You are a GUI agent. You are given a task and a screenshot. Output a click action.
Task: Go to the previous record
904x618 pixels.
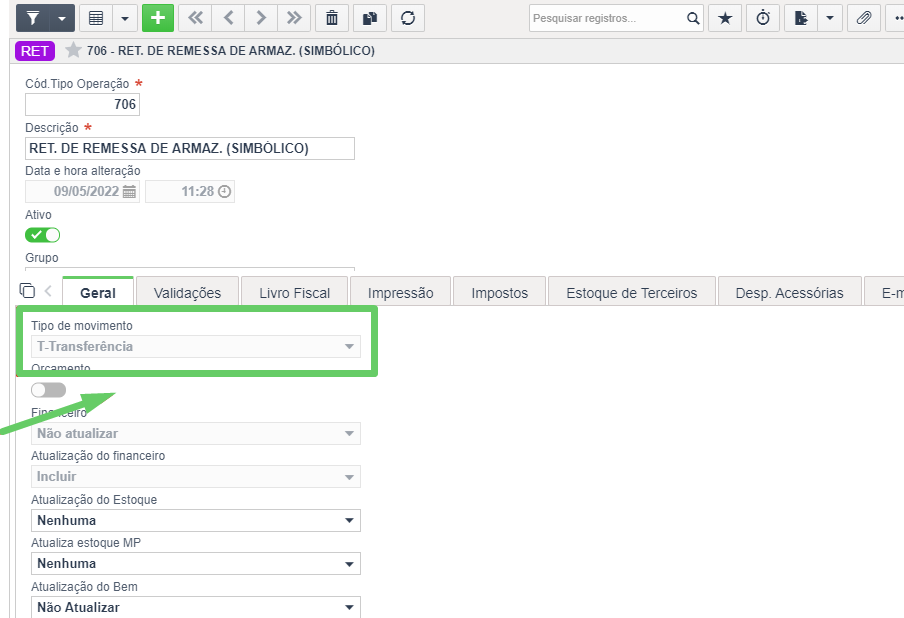click(228, 18)
